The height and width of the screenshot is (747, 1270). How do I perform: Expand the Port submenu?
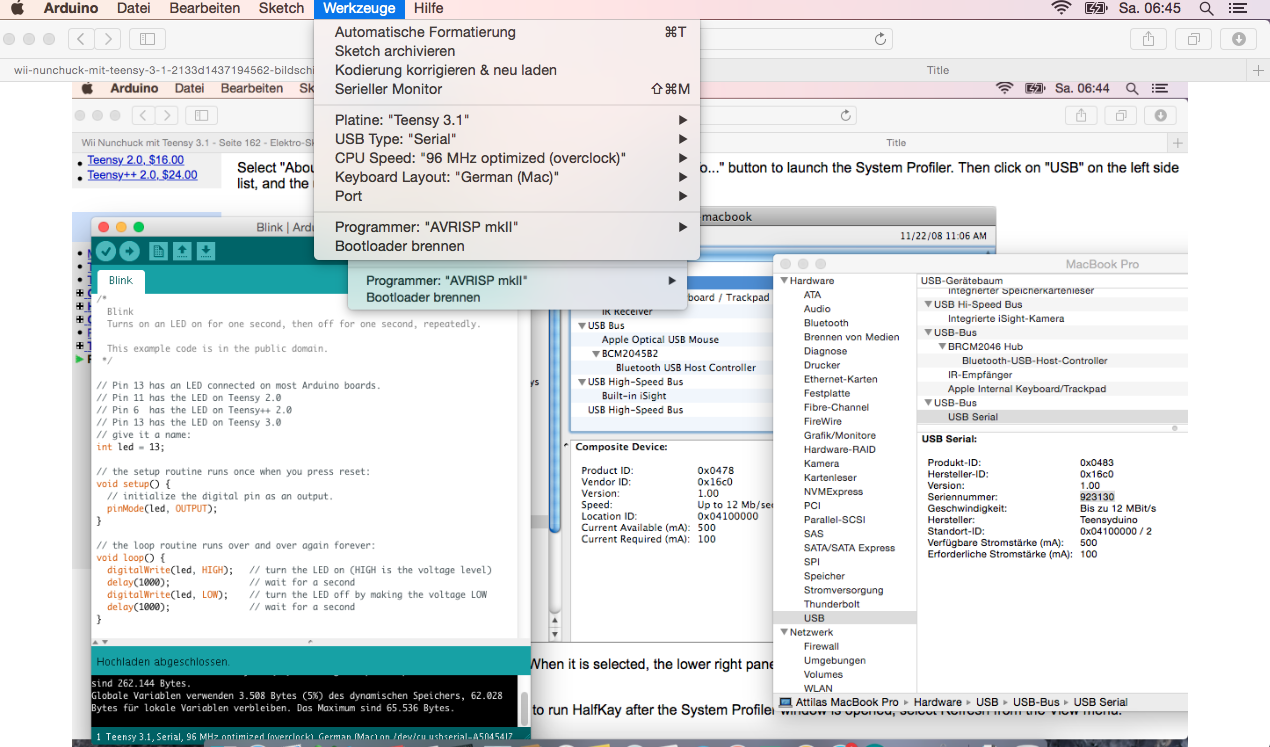click(507, 196)
